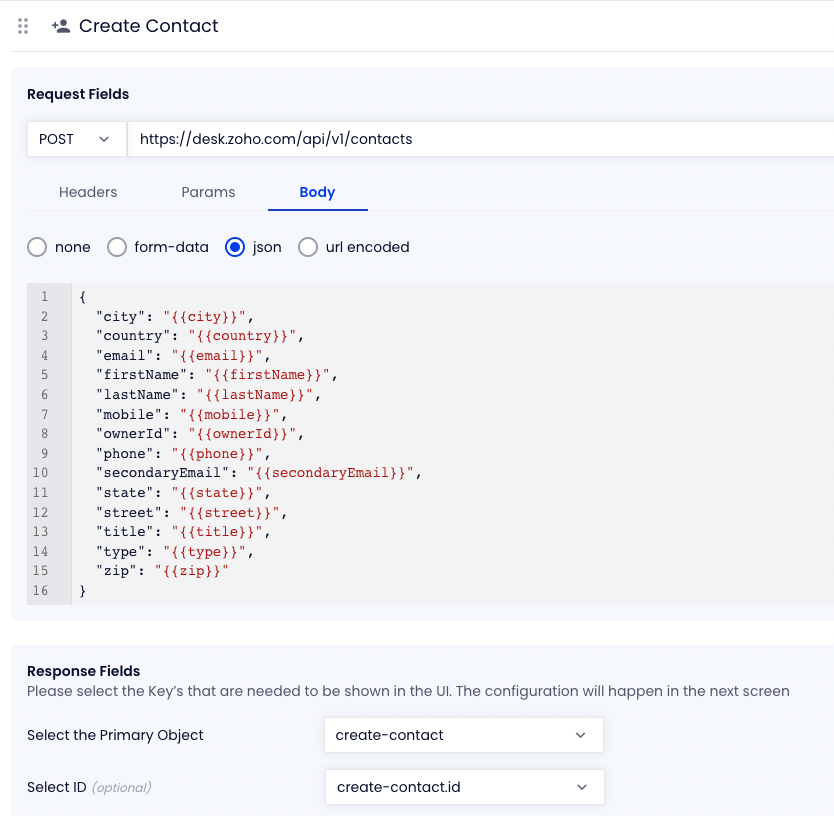Open the Body tab
This screenshot has width=834, height=816.
[x=318, y=192]
